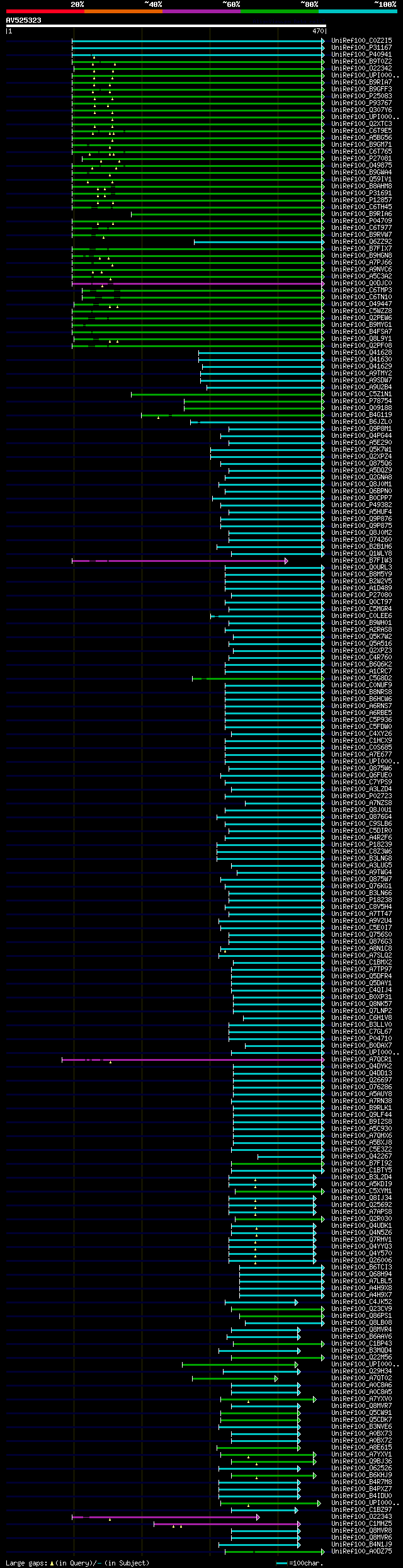Viewport: 403px width, 1568px height.
Task: Select hit label UniRef100_Q307Y6
Action: click(x=361, y=110)
